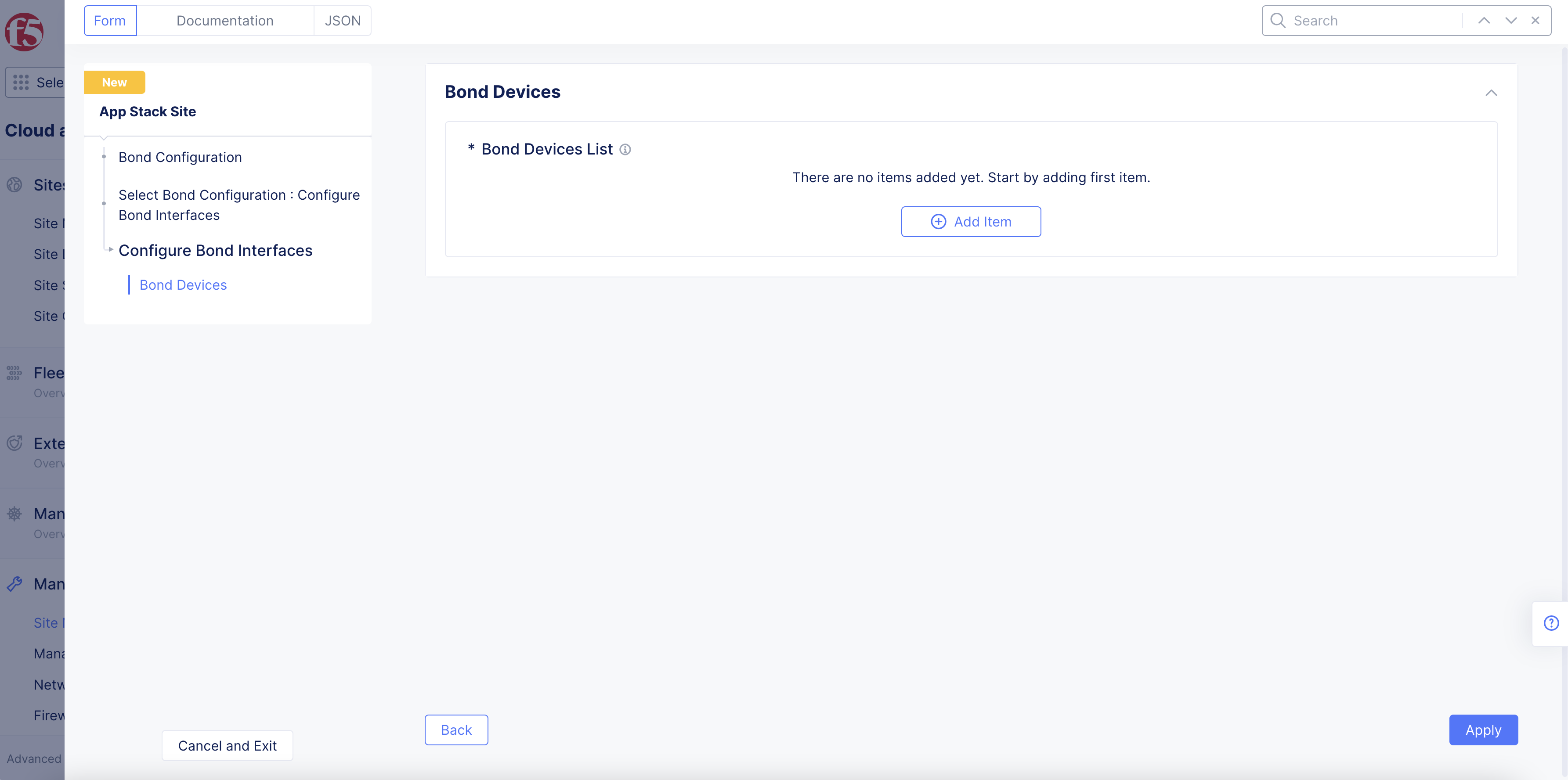
Task: Go to next search result arrow
Action: click(x=1511, y=21)
